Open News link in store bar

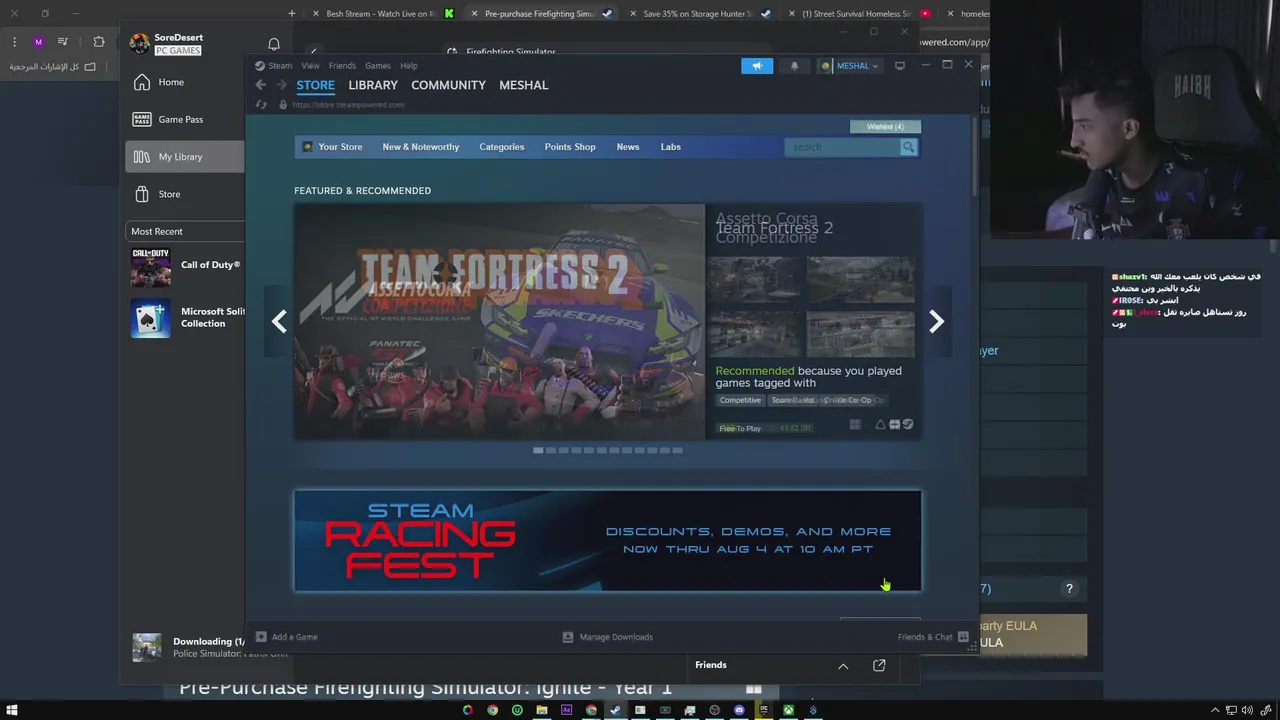point(628,147)
